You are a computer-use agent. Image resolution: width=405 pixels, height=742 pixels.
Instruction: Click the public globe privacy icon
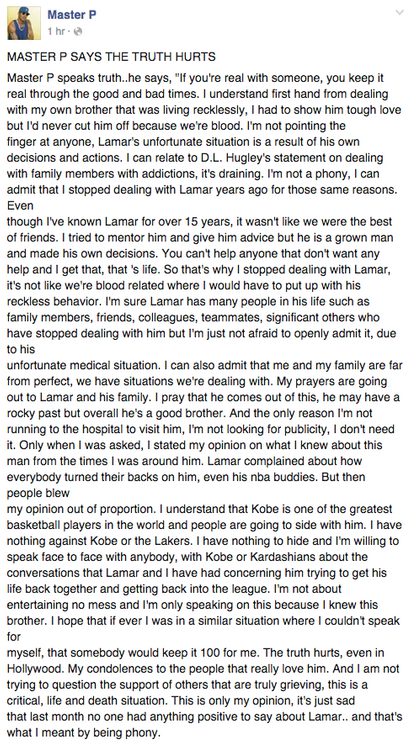tap(79, 32)
